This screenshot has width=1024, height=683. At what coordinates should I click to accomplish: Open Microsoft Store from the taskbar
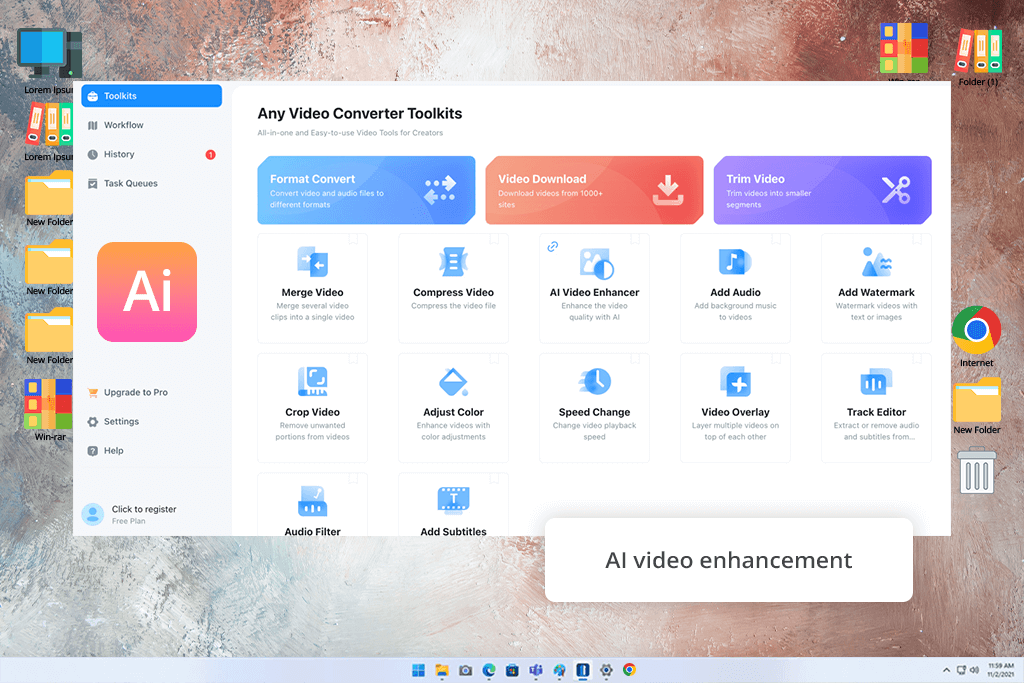click(x=513, y=670)
